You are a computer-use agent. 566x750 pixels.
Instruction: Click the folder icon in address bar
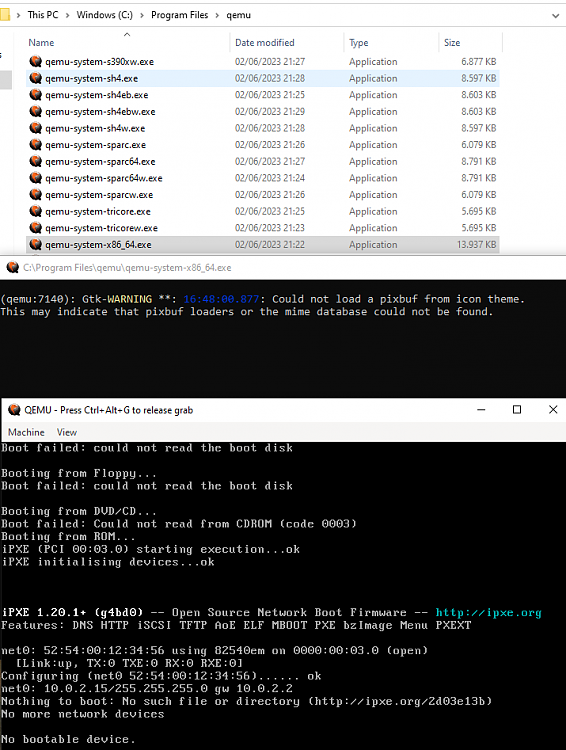tap(4, 15)
